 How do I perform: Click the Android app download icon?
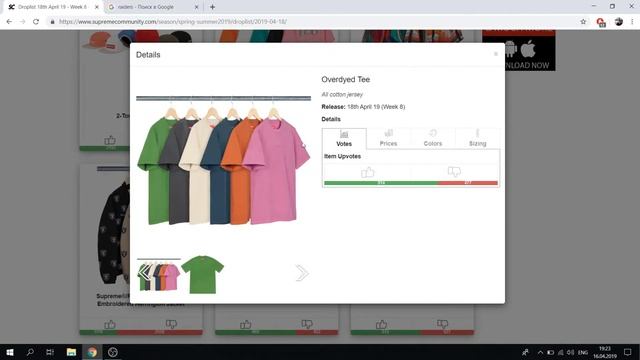pos(510,49)
